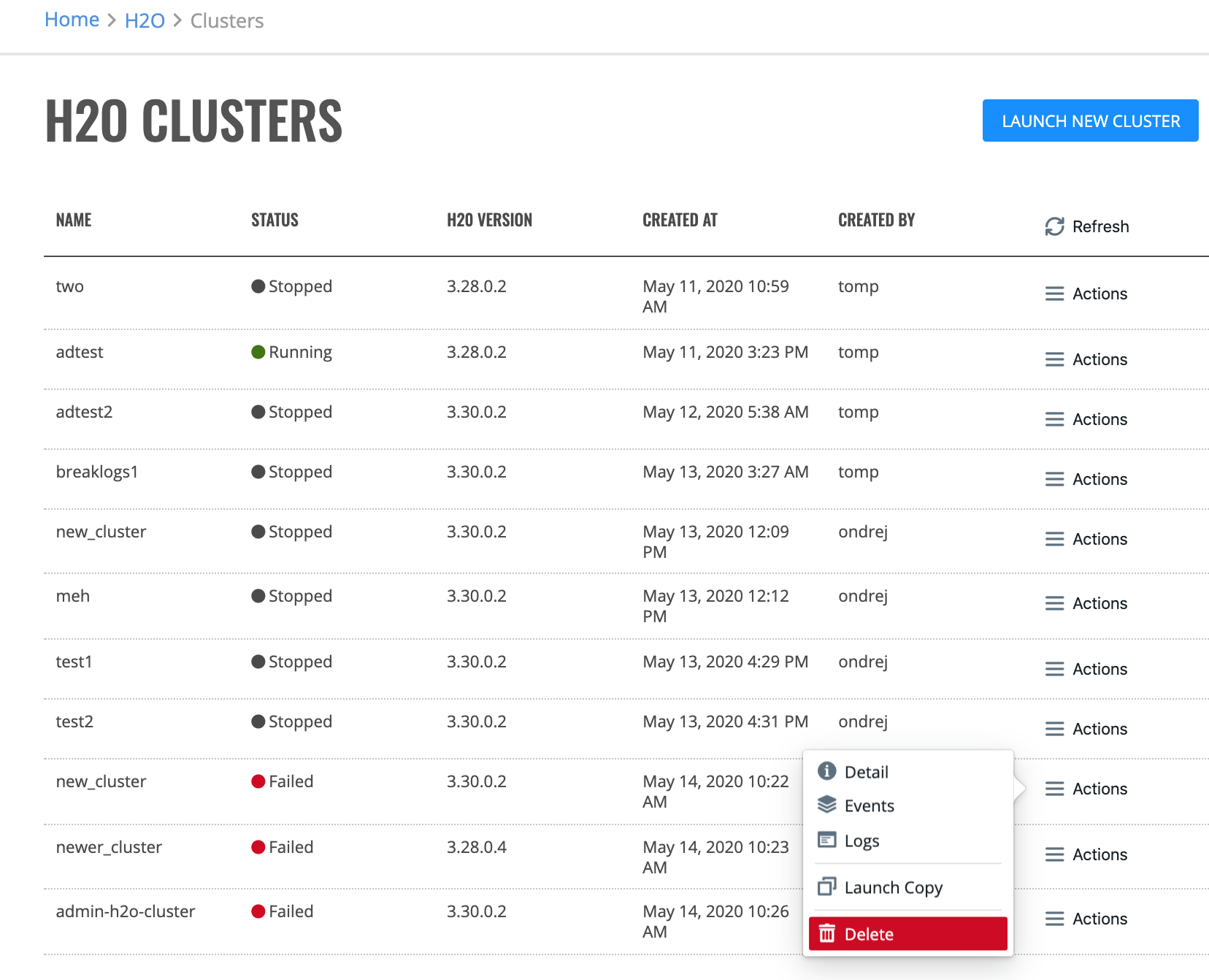Viewport: 1209px width, 980px height.
Task: Click the STATUS column header
Action: click(275, 220)
